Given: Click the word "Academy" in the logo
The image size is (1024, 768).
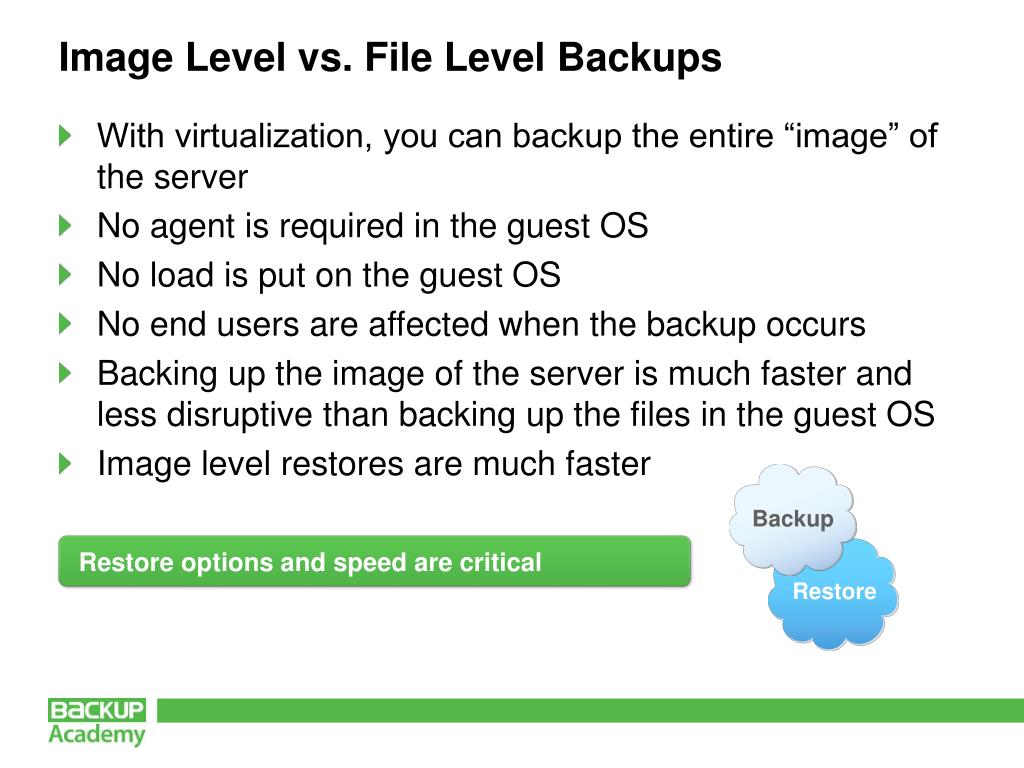Looking at the screenshot, I should pyautogui.click(x=97, y=735).
